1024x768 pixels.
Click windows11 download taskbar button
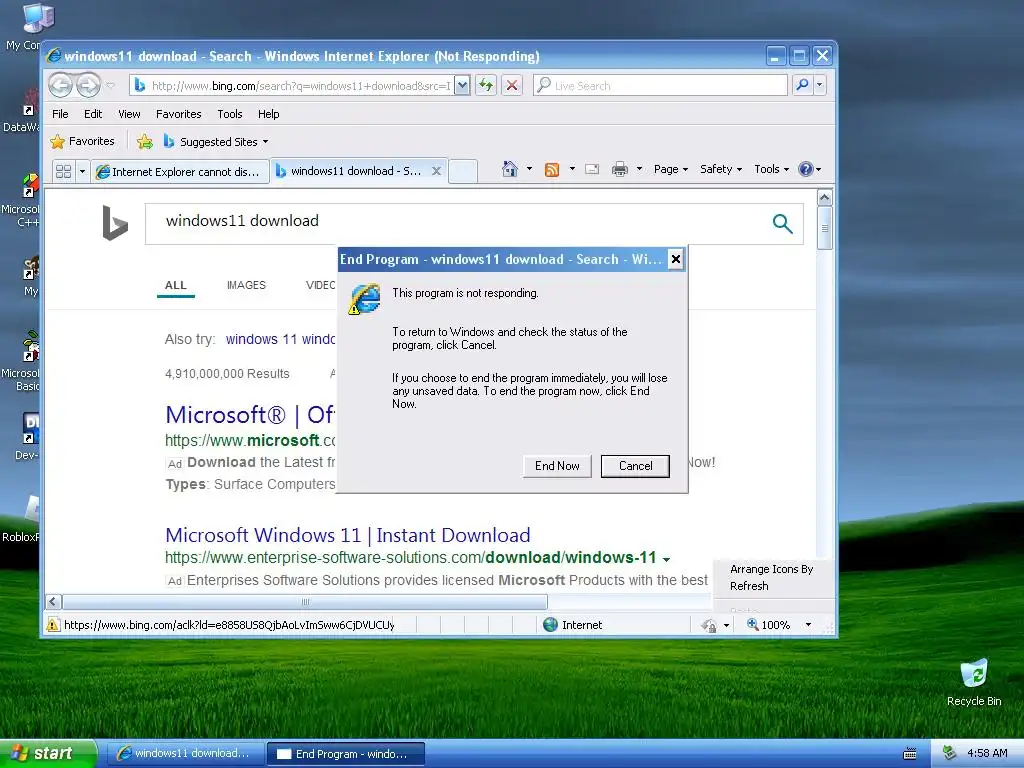coord(185,754)
